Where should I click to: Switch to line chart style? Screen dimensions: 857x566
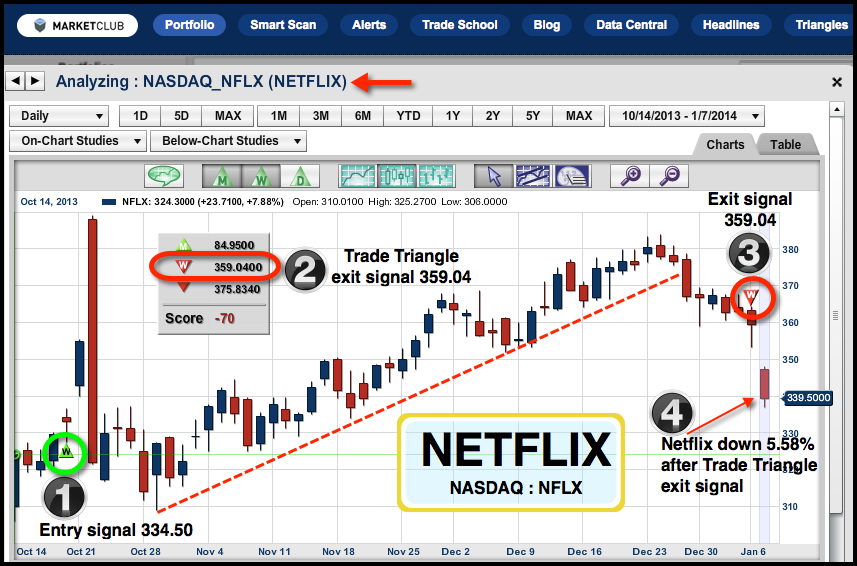pos(356,176)
